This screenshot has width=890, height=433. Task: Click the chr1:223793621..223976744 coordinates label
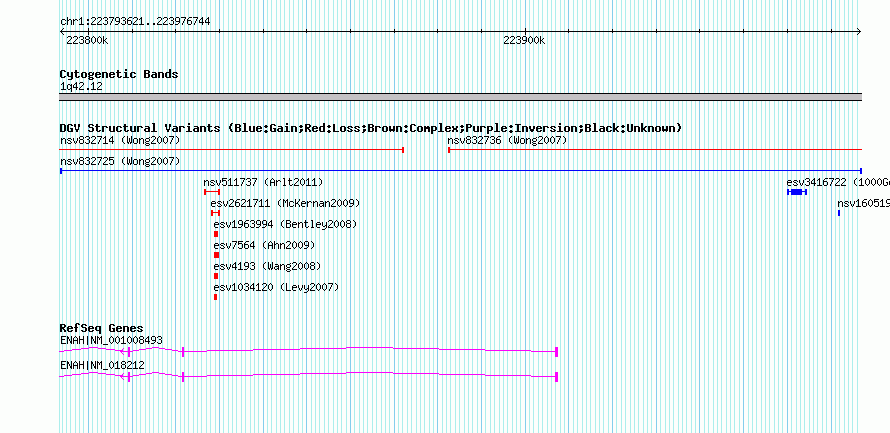(135, 22)
